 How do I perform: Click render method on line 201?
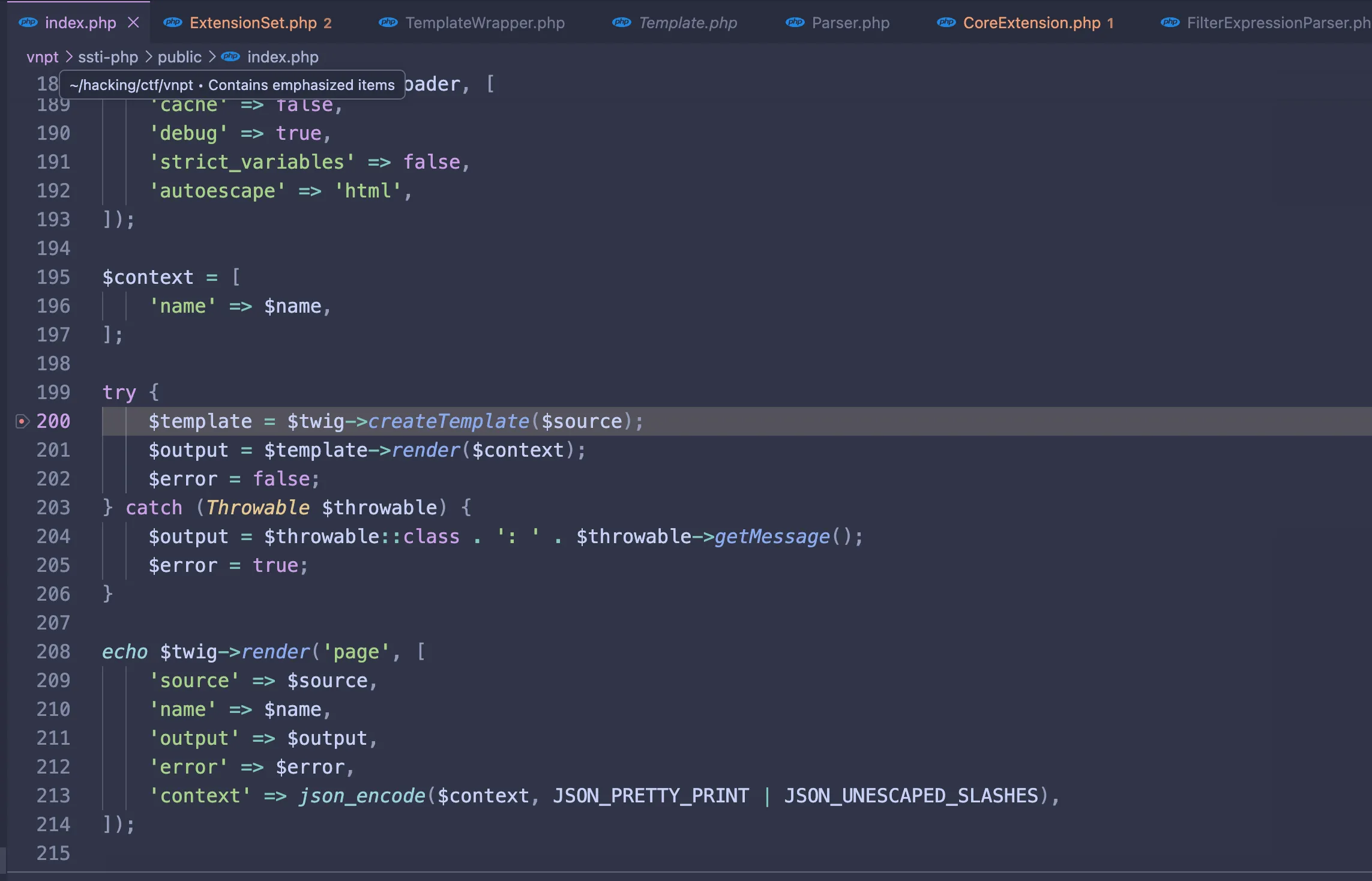click(426, 450)
